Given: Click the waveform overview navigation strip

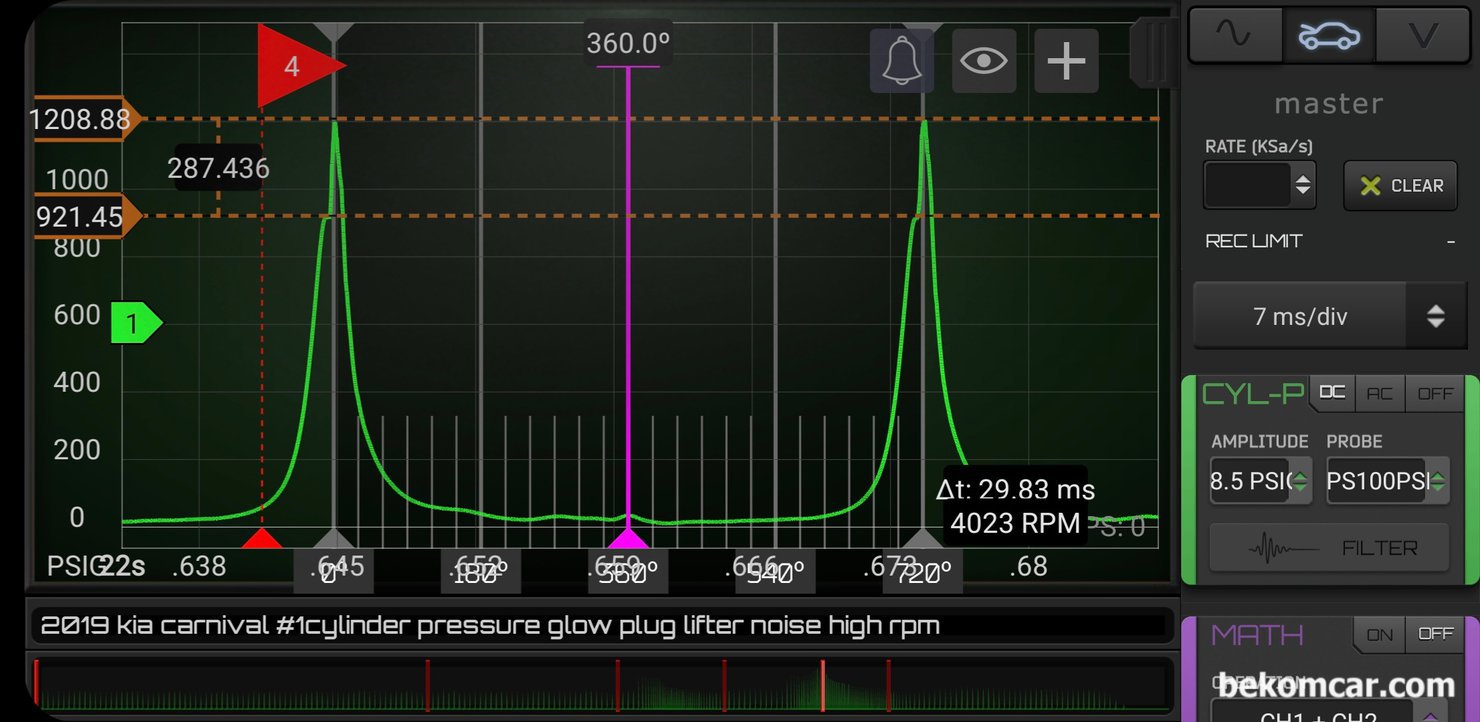Looking at the screenshot, I should (600, 685).
